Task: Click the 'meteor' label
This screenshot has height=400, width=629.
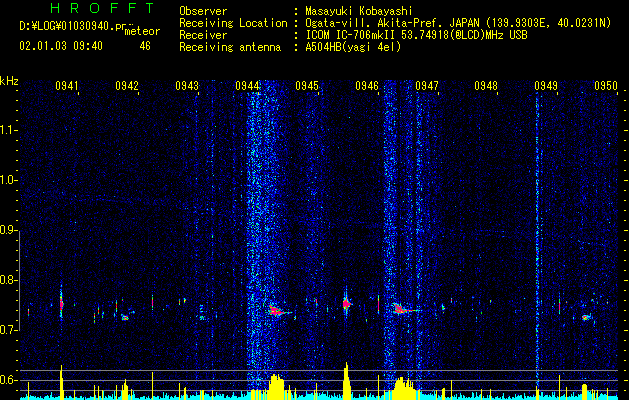Action: point(142,31)
